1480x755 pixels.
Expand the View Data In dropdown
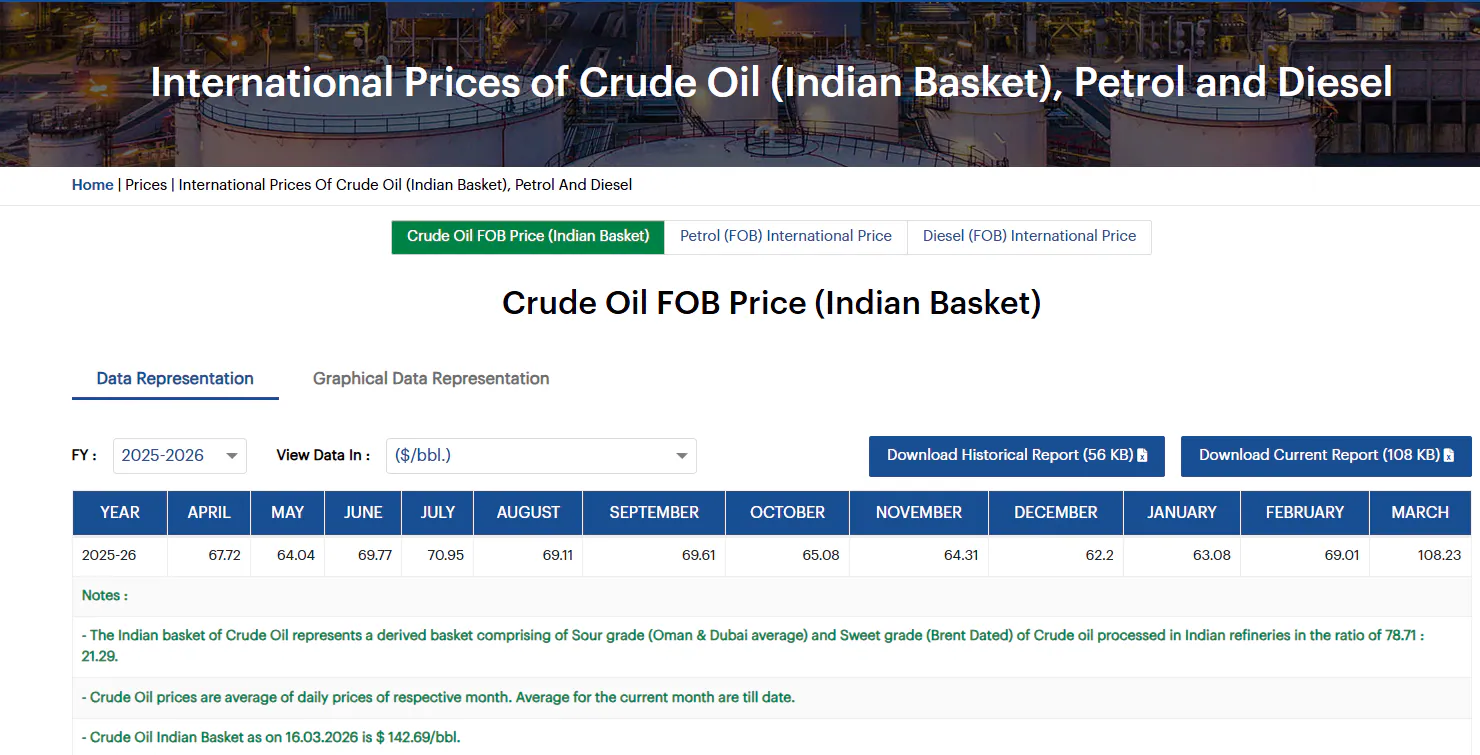pyautogui.click(x=541, y=456)
